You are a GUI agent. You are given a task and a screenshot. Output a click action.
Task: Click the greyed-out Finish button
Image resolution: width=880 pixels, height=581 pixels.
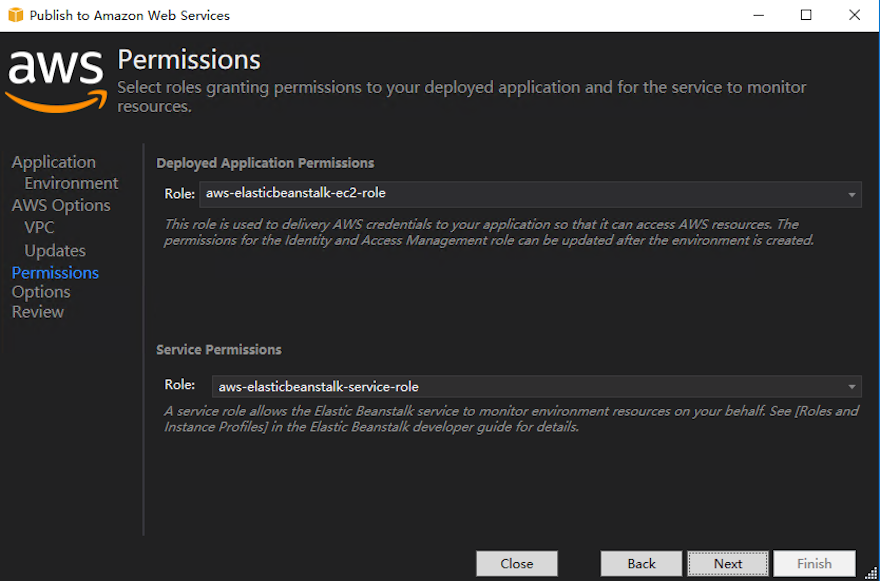pyautogui.click(x=814, y=563)
